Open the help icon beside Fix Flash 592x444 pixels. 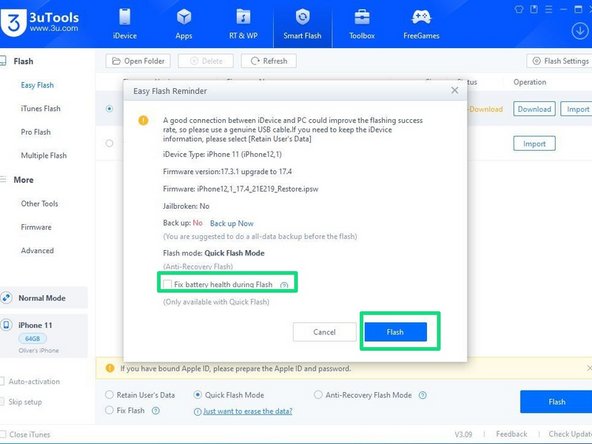156,410
